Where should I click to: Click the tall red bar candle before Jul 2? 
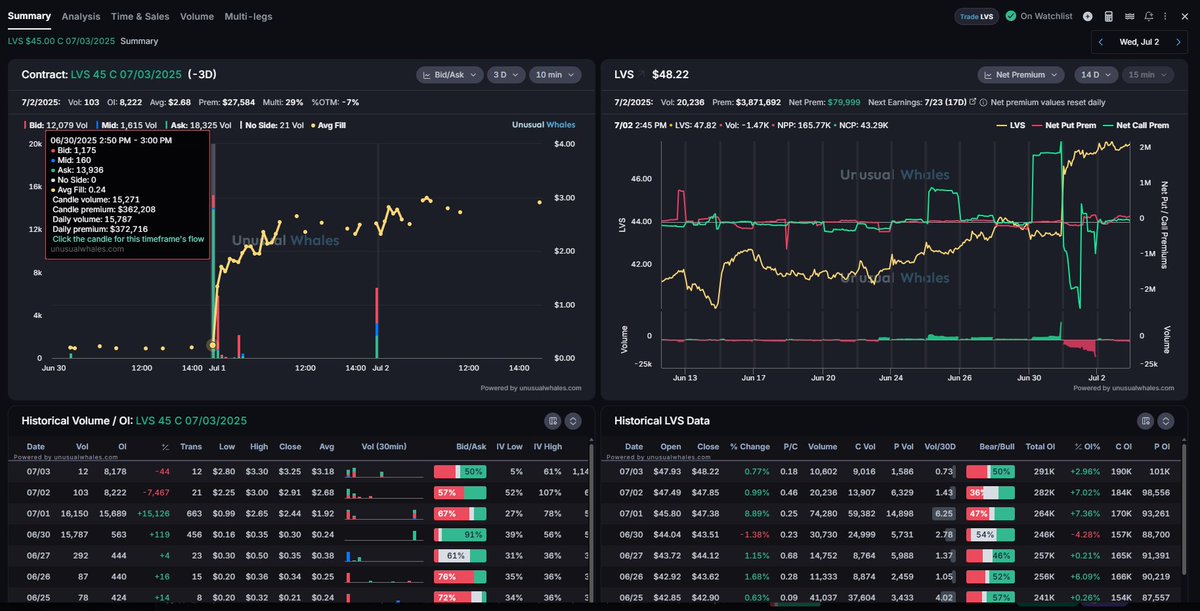(x=376, y=322)
